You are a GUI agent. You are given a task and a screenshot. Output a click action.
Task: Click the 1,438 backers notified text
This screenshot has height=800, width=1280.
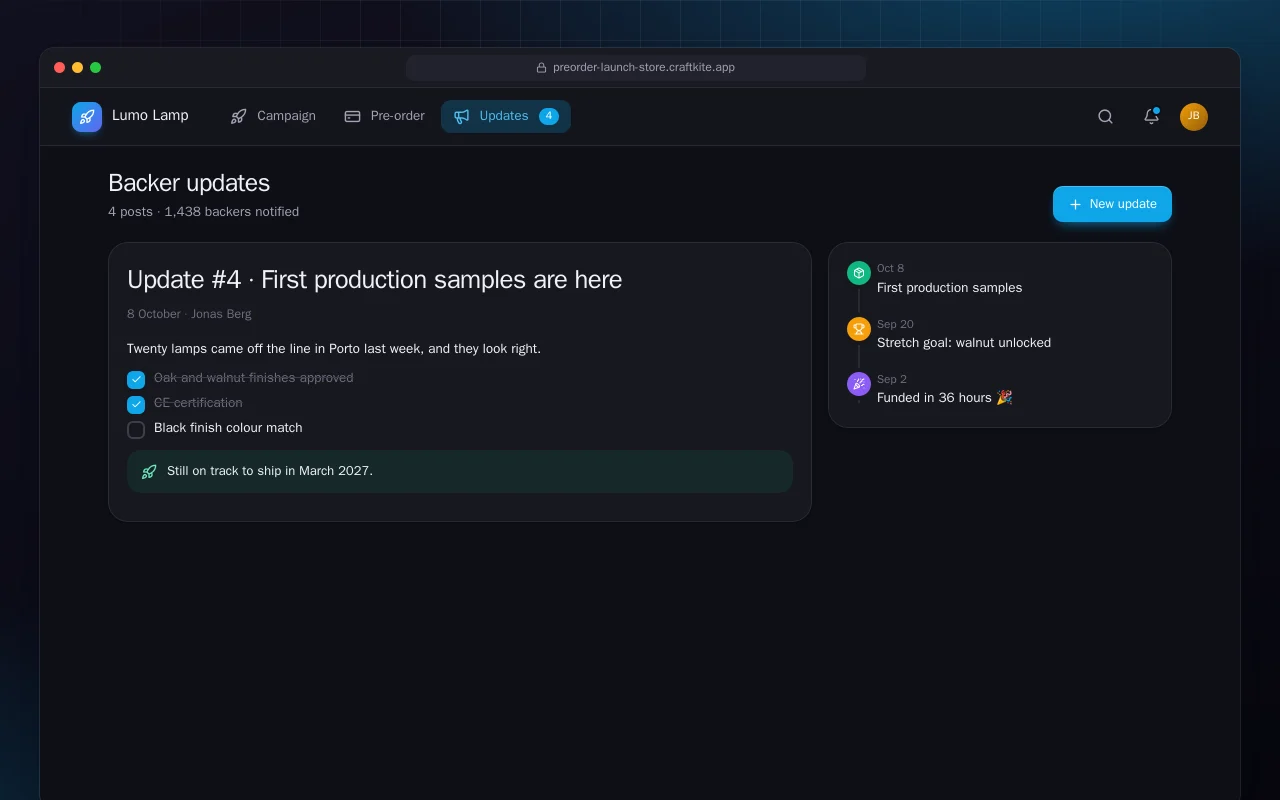point(232,212)
